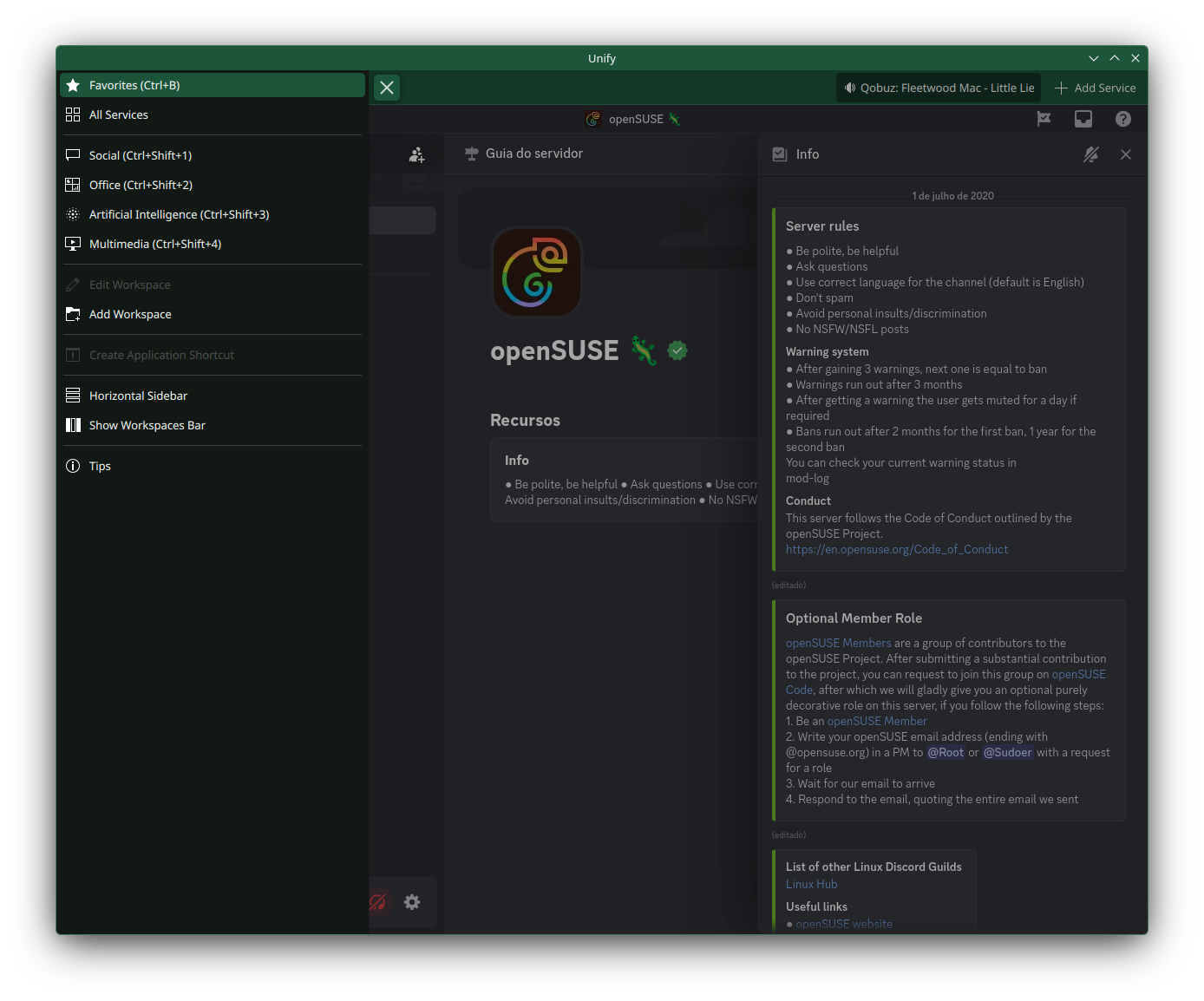Viewport: 1204px width, 1001px height.
Task: Open Artificial Intelligence workspace
Action: pyautogui.click(x=213, y=214)
